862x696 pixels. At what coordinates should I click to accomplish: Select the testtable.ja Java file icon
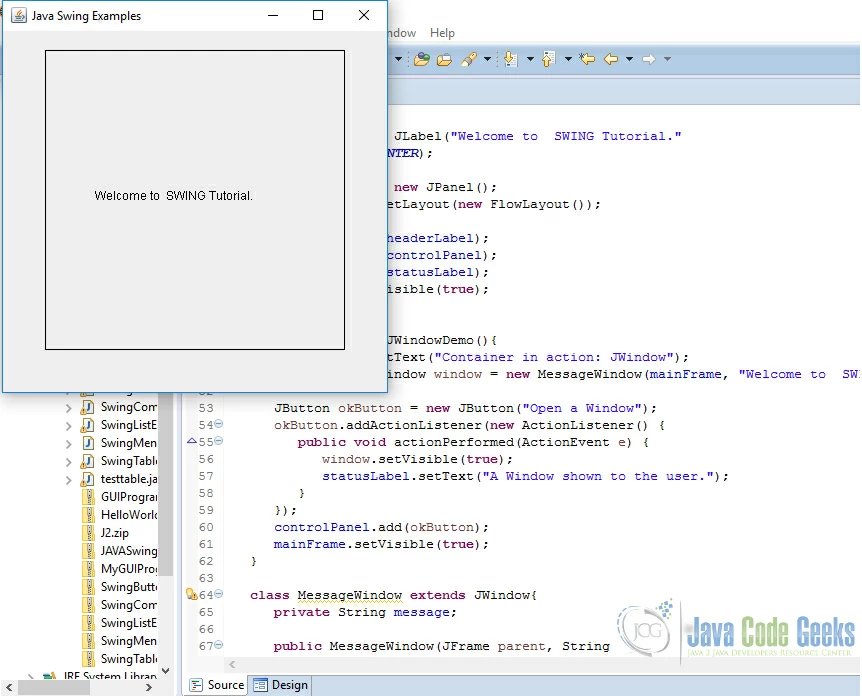pyautogui.click(x=87, y=479)
